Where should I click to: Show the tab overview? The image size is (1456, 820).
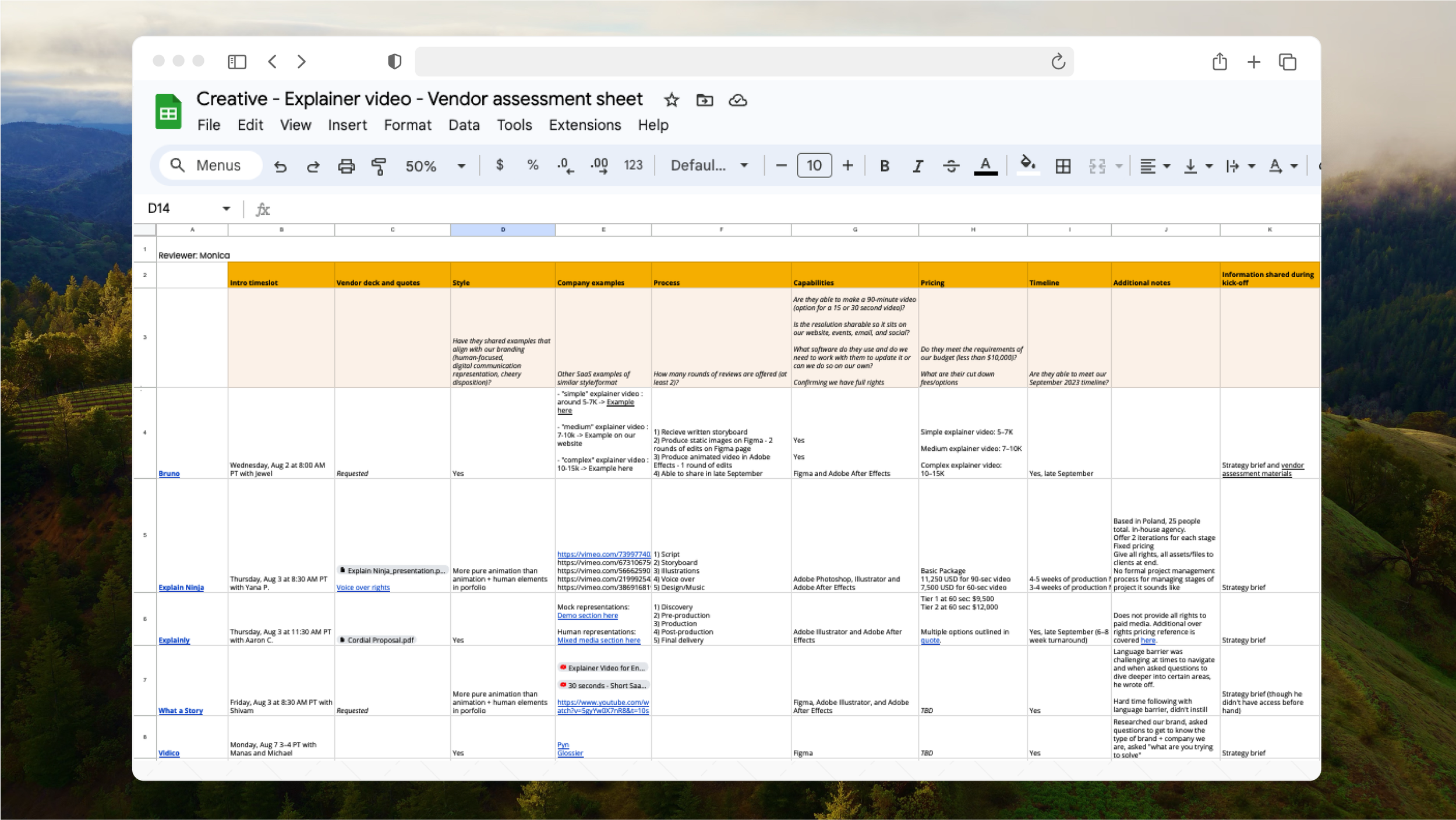click(x=1288, y=62)
